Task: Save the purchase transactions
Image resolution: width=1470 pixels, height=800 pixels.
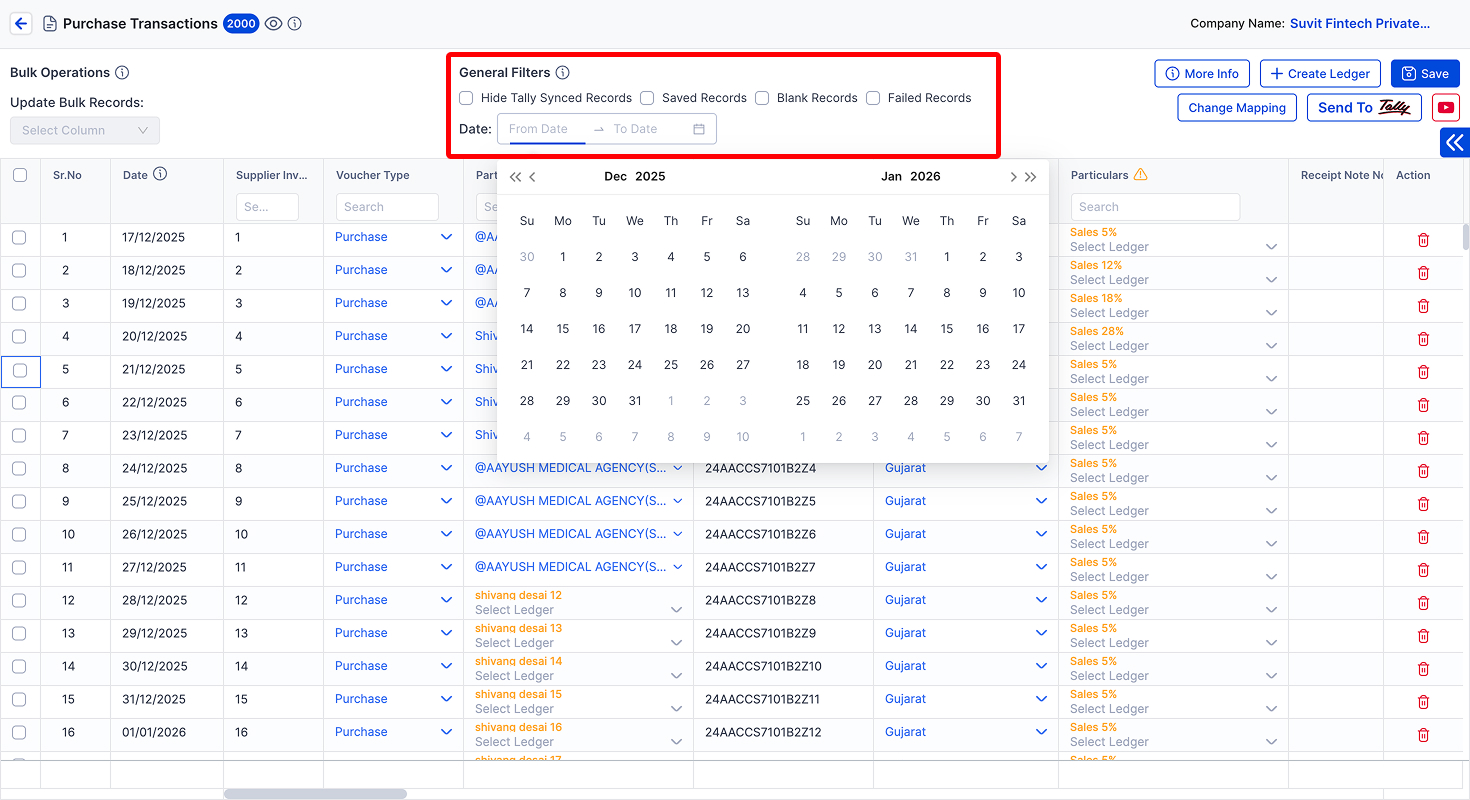Action: [1425, 73]
